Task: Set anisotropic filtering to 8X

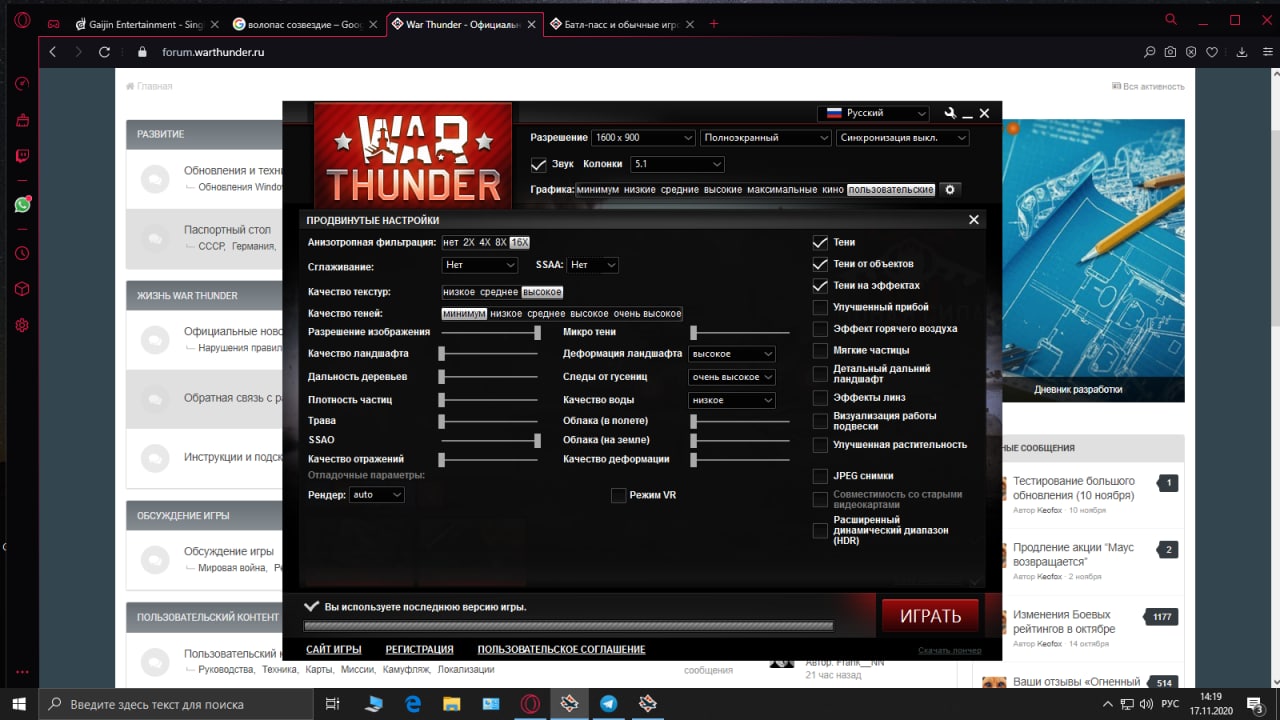Action: coord(501,243)
